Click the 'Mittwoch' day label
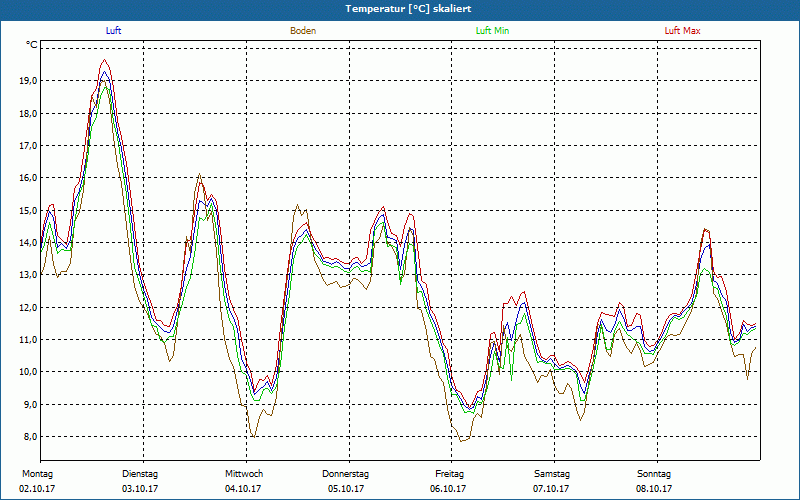The image size is (800, 500). point(244,474)
